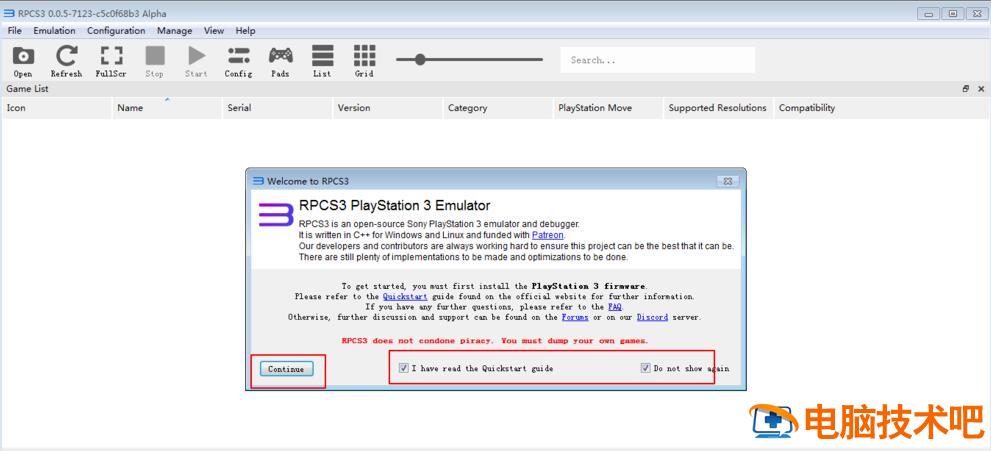Viewport: 991px width, 451px height.
Task: Adjust the icon size slider handle
Action: (x=420, y=60)
